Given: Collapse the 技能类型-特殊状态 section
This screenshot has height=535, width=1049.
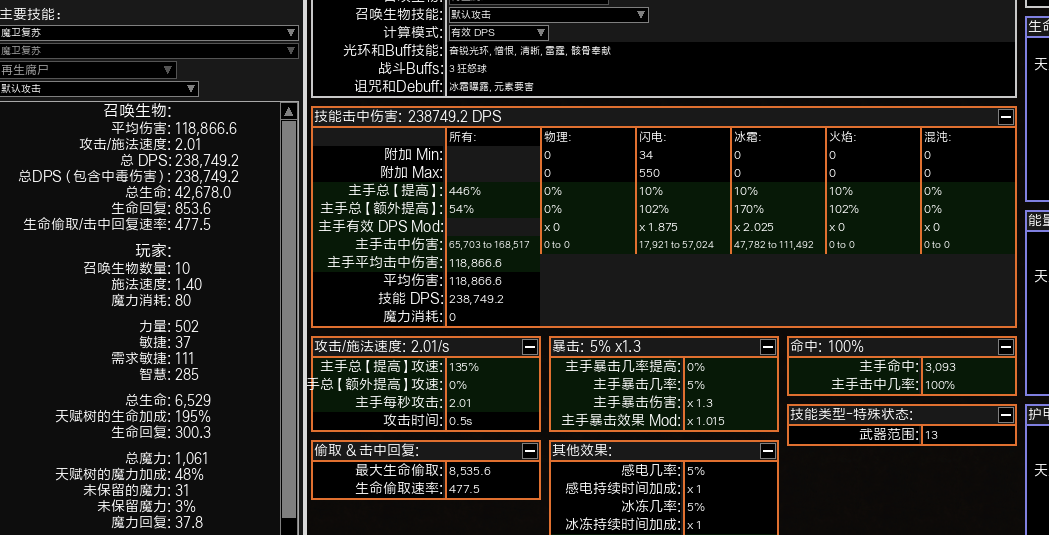Looking at the screenshot, I should click(x=1006, y=415).
